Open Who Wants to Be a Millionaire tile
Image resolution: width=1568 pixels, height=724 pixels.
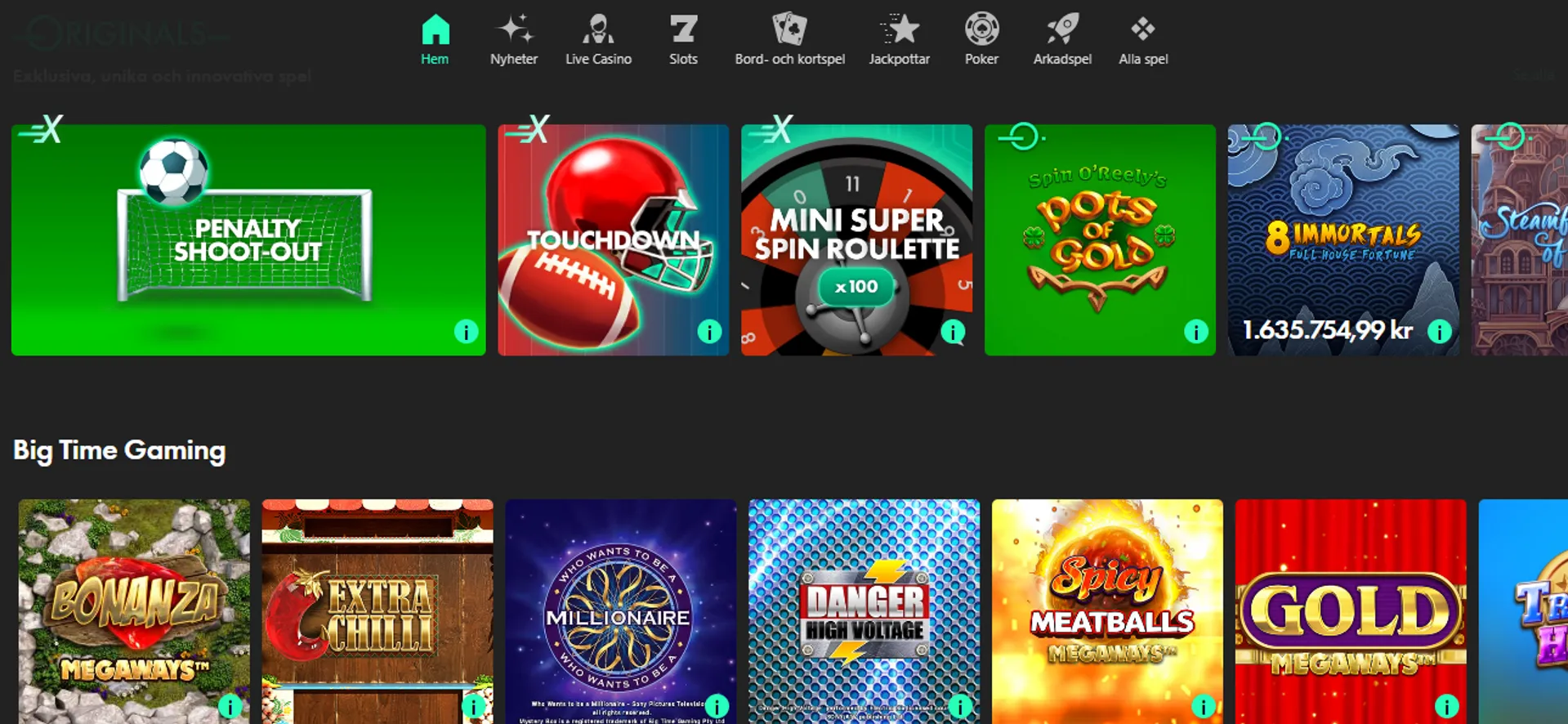click(x=621, y=611)
